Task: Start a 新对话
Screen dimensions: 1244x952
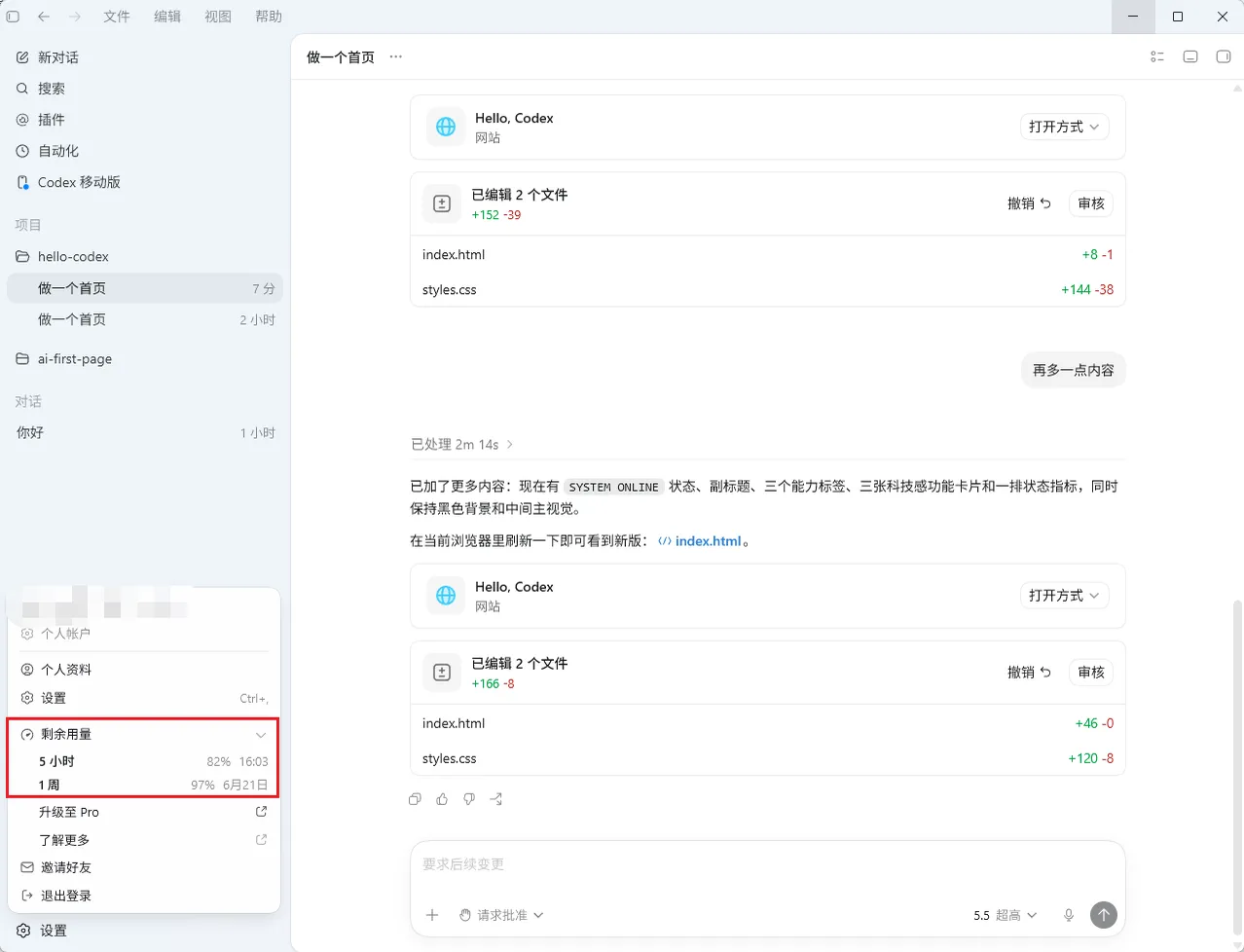Action: [145, 57]
